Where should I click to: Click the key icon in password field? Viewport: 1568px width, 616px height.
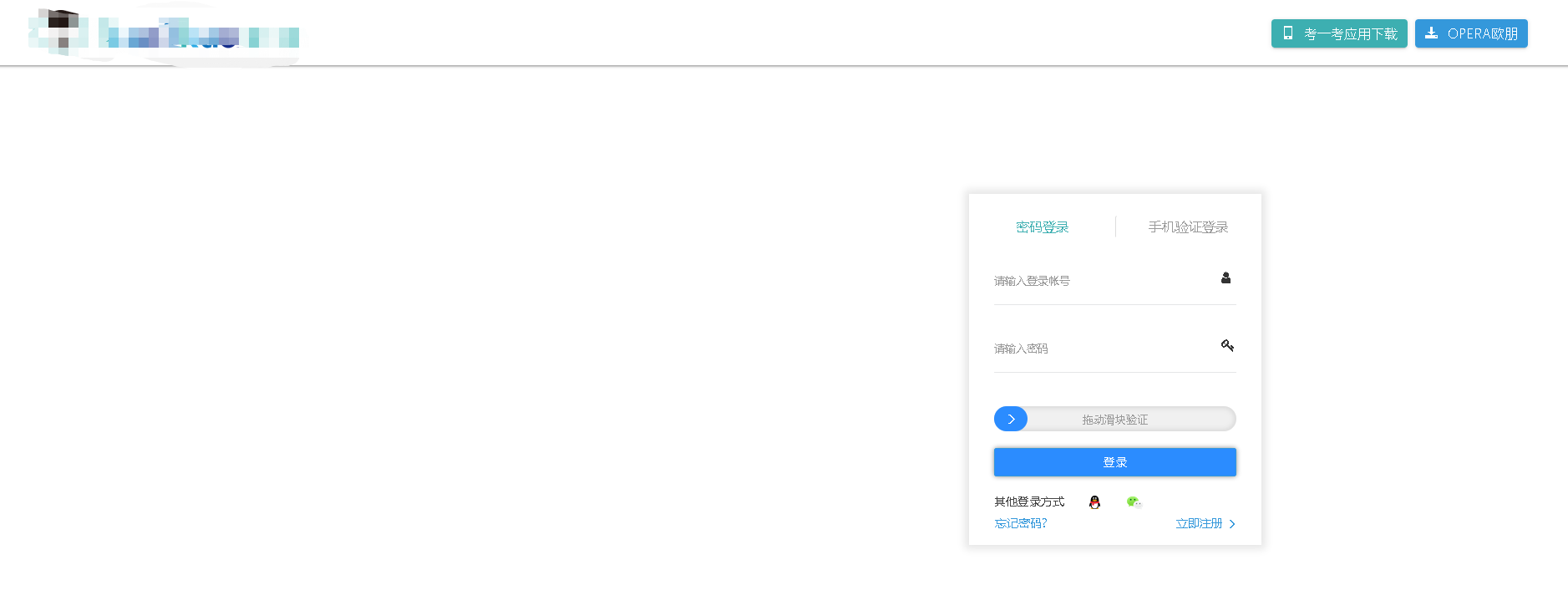pyautogui.click(x=1227, y=345)
